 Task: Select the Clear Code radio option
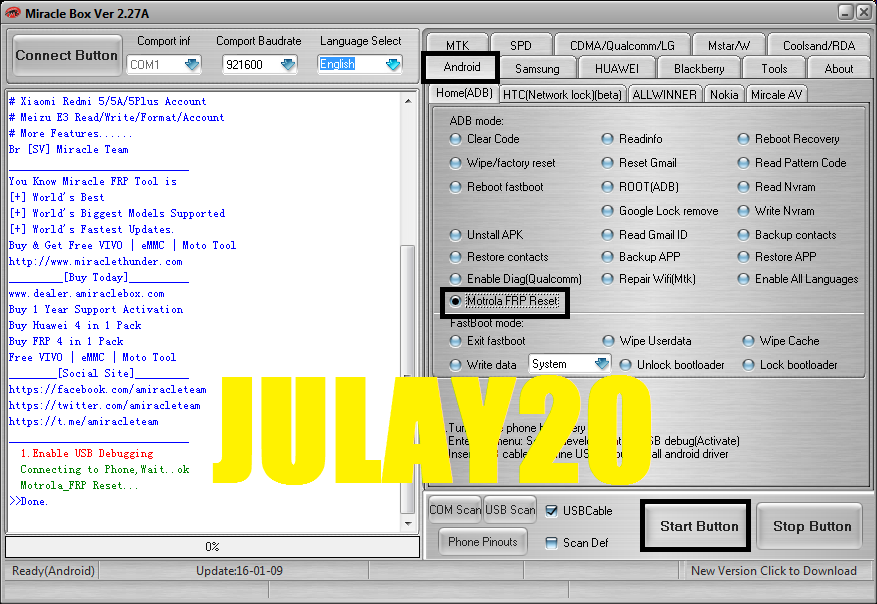(456, 139)
